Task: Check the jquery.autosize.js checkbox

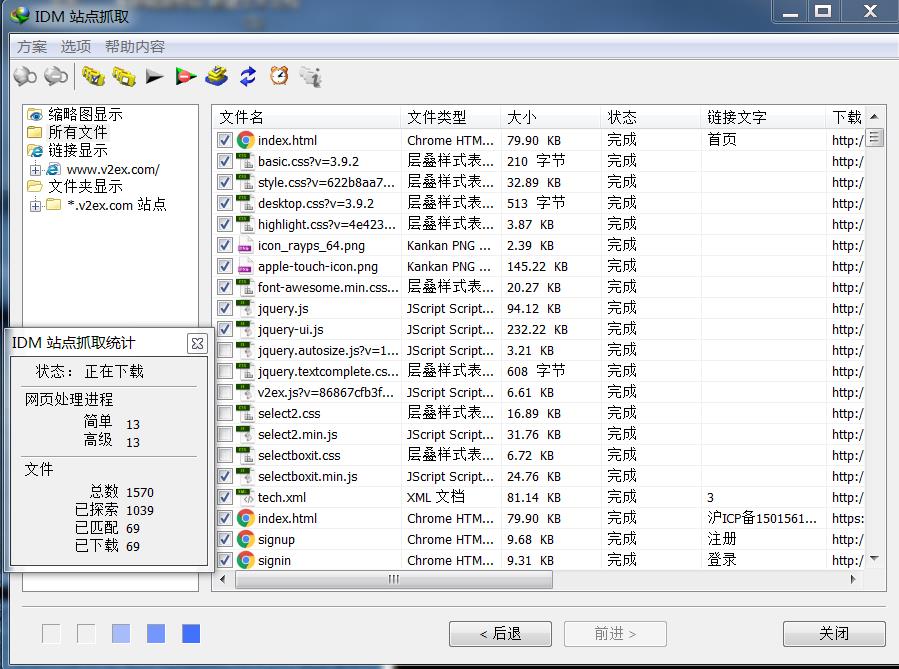Action: (x=225, y=350)
